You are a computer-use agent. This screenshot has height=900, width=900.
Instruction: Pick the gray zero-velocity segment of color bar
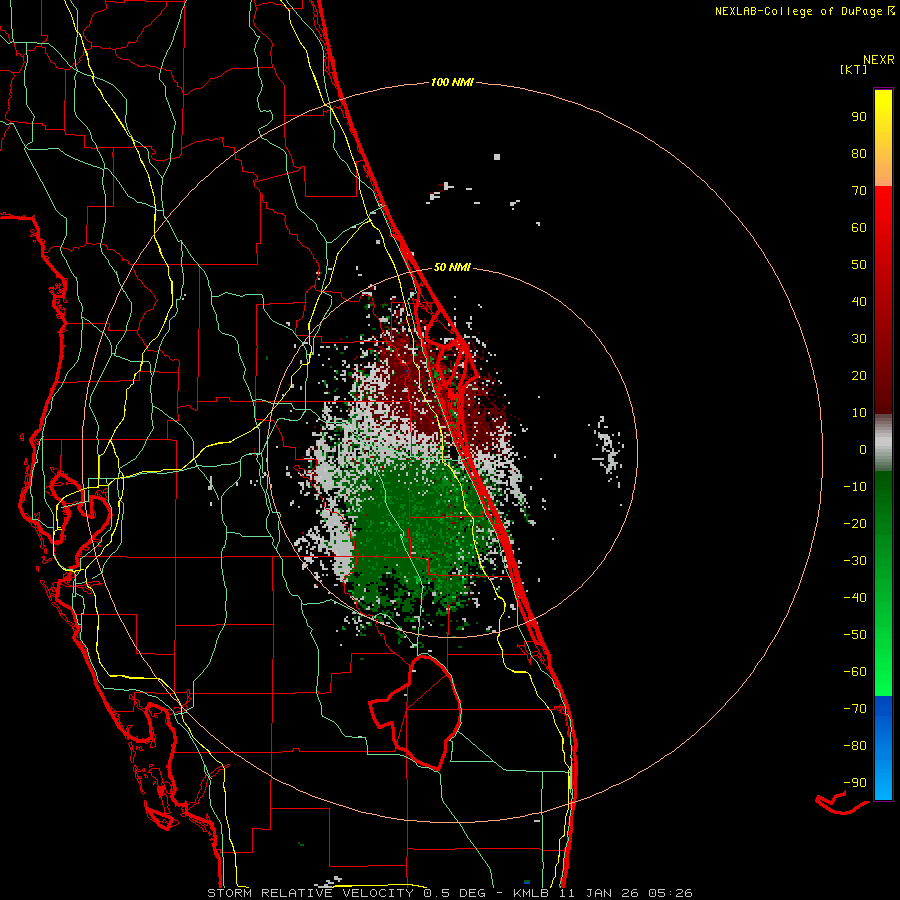click(x=883, y=443)
